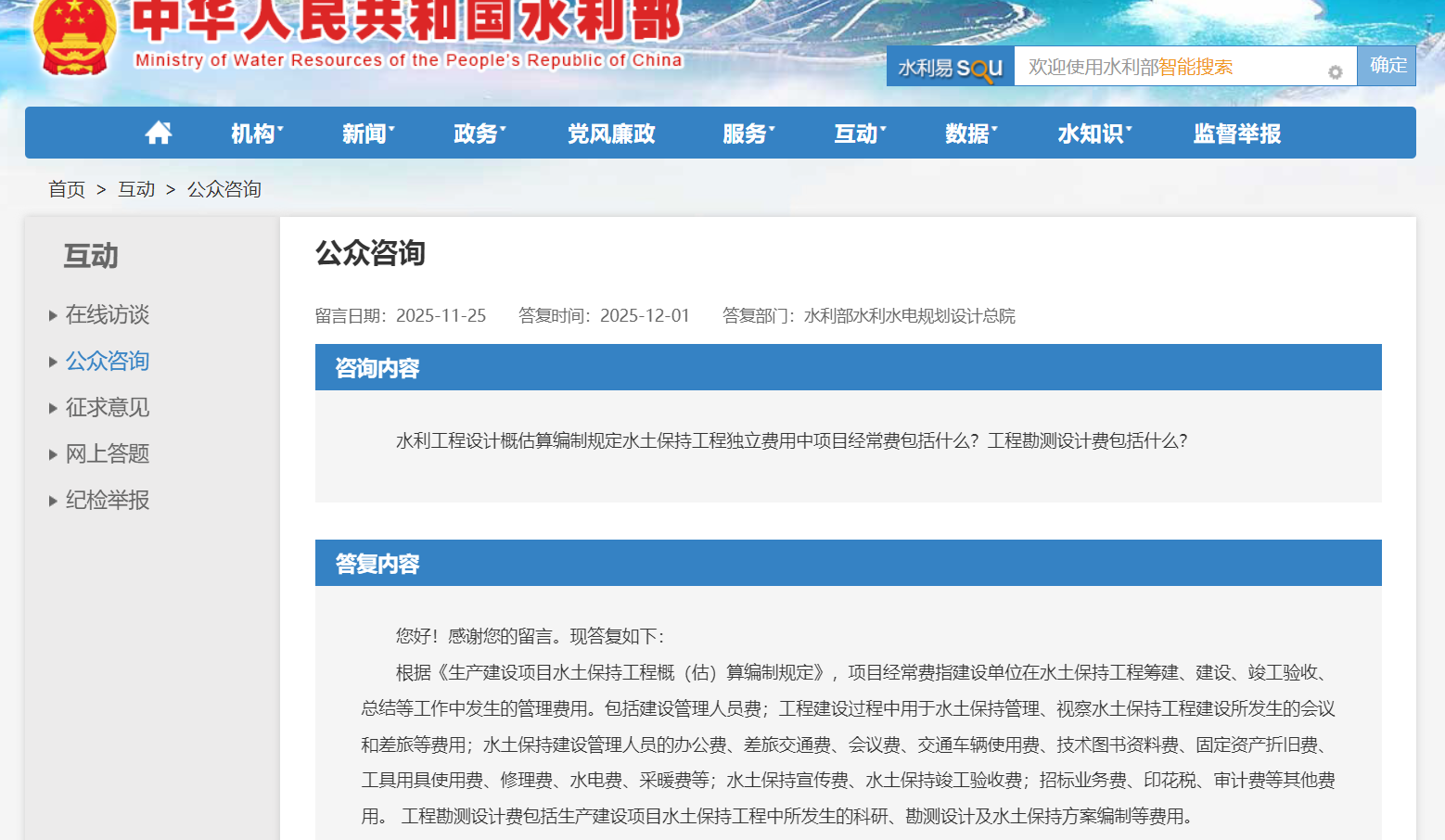Select 公众咨询 in the left sidebar
The height and width of the screenshot is (840, 1445).
tap(108, 362)
